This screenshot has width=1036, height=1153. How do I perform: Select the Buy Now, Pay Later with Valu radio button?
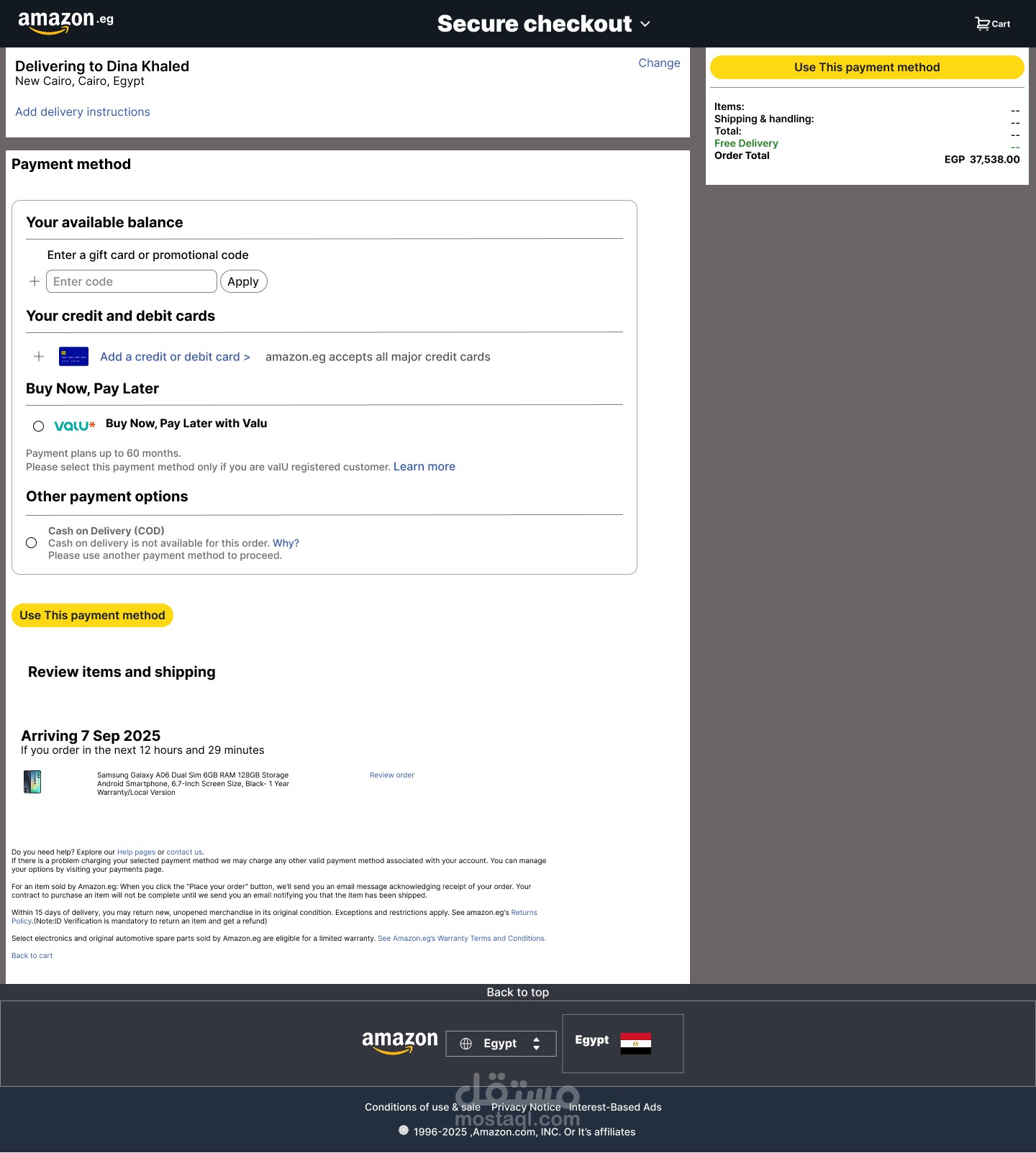(39, 427)
